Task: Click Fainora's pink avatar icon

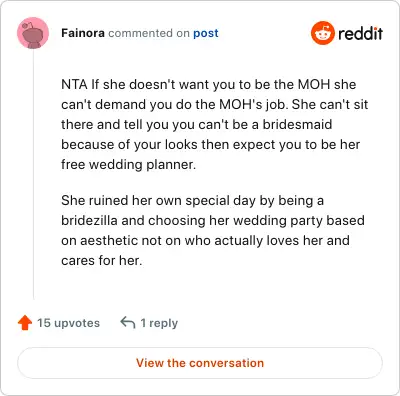Action: [33, 33]
